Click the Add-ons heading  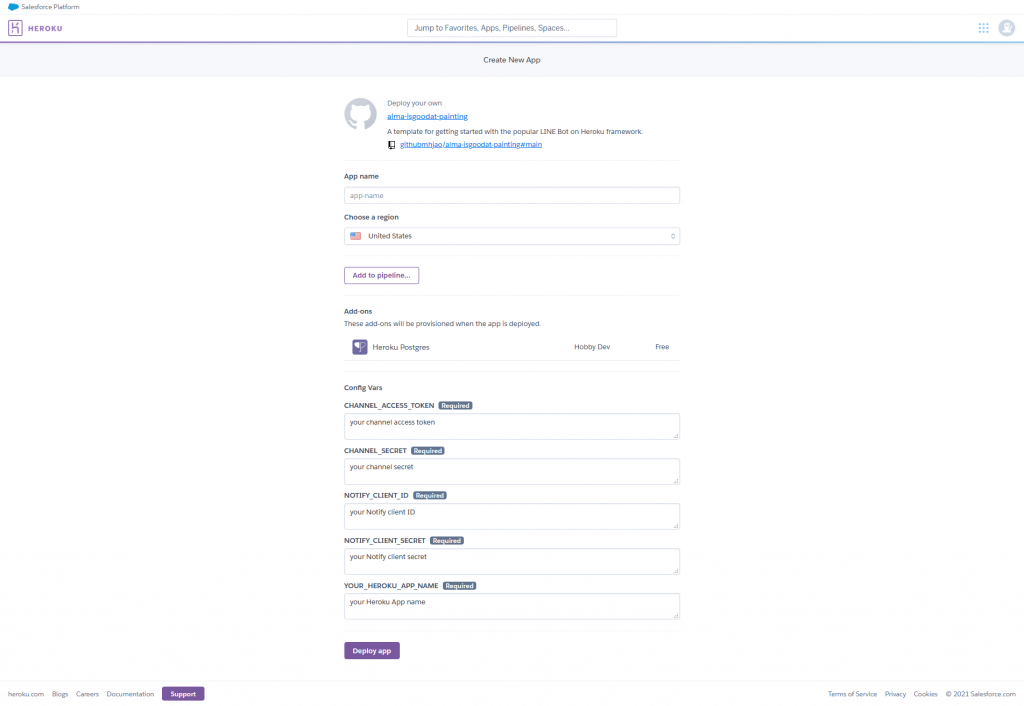click(358, 312)
